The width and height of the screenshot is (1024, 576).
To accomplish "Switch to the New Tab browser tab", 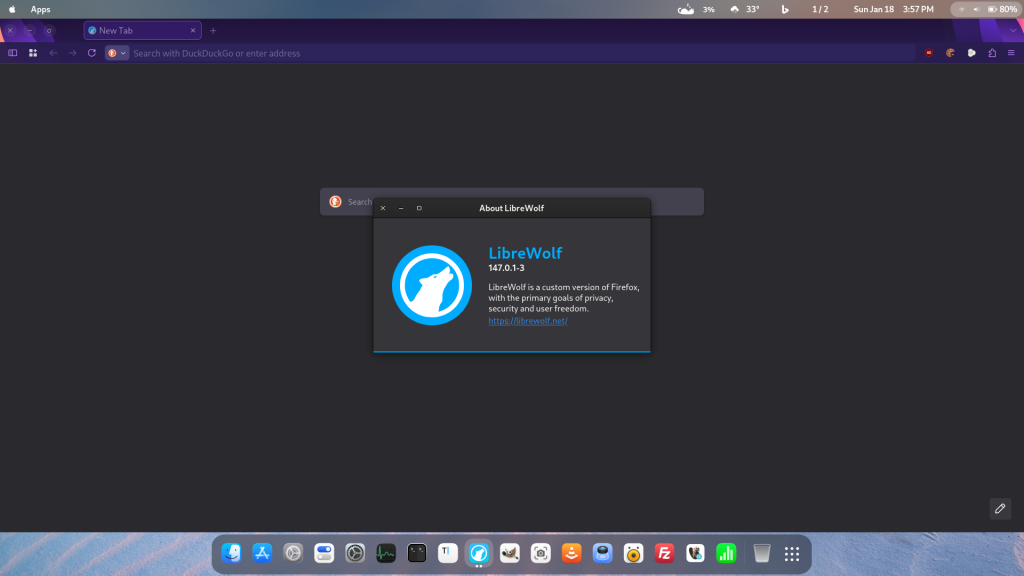I will click(140, 30).
